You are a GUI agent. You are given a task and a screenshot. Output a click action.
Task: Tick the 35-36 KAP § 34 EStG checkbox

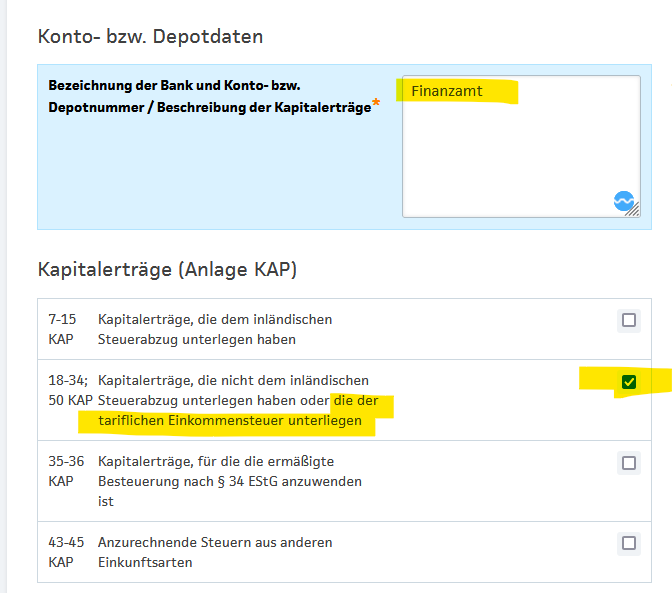point(629,463)
